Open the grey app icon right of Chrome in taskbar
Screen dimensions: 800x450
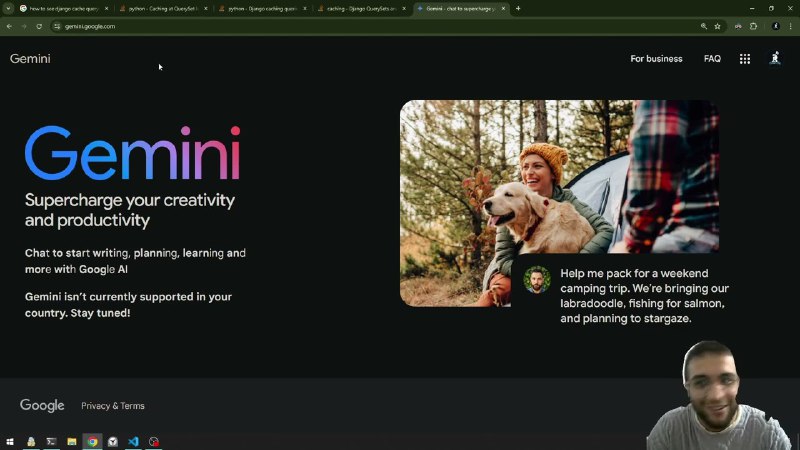point(113,441)
